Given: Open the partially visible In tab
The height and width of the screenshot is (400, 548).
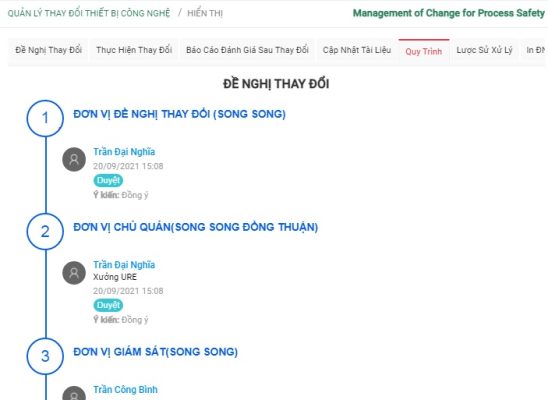Looking at the screenshot, I should click(535, 50).
